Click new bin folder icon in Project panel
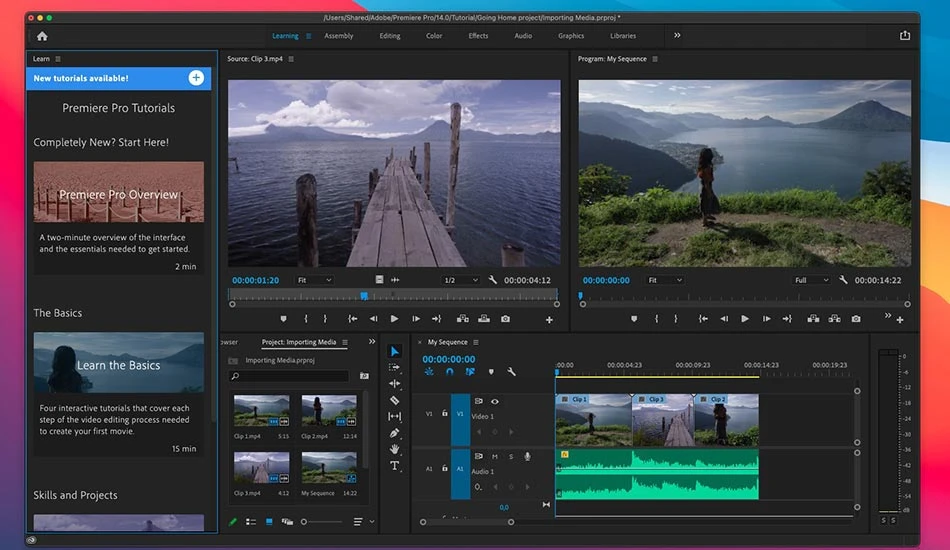This screenshot has width=950, height=550. tap(364, 376)
